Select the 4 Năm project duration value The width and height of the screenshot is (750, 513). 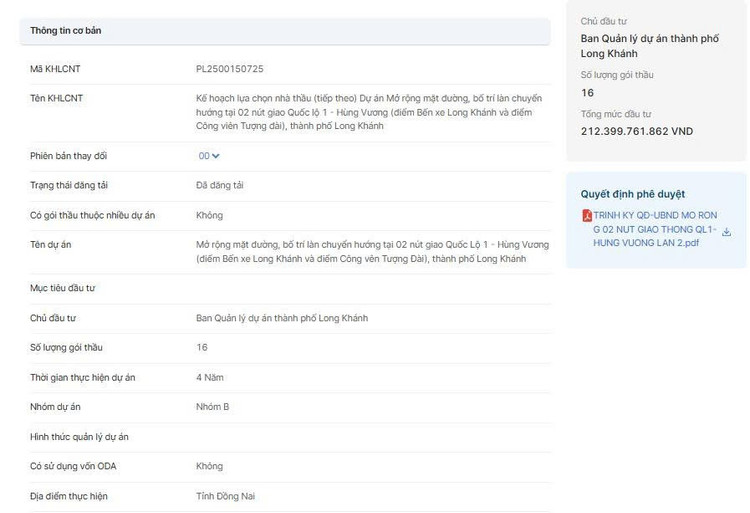click(x=210, y=378)
